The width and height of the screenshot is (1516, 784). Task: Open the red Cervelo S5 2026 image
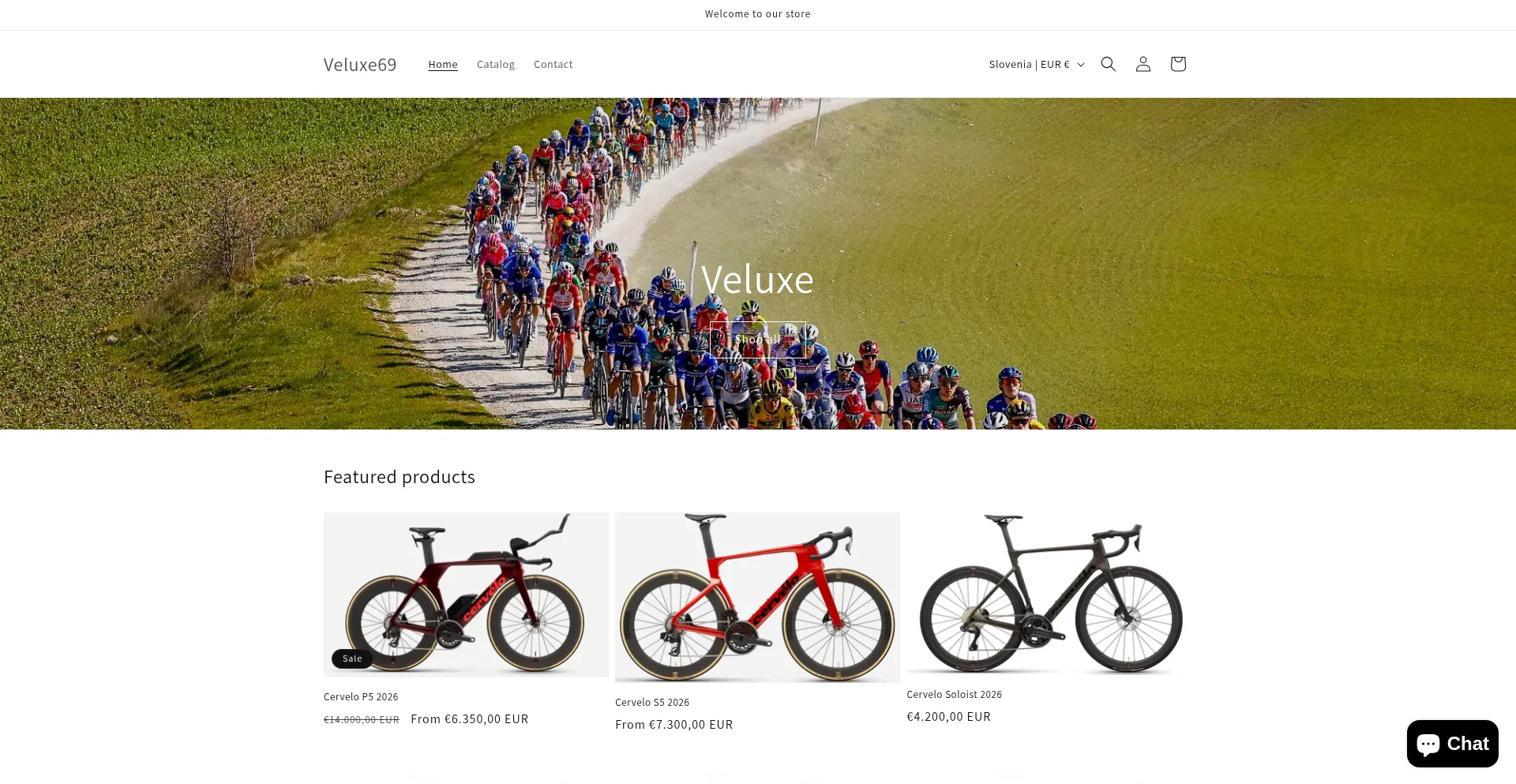click(757, 598)
